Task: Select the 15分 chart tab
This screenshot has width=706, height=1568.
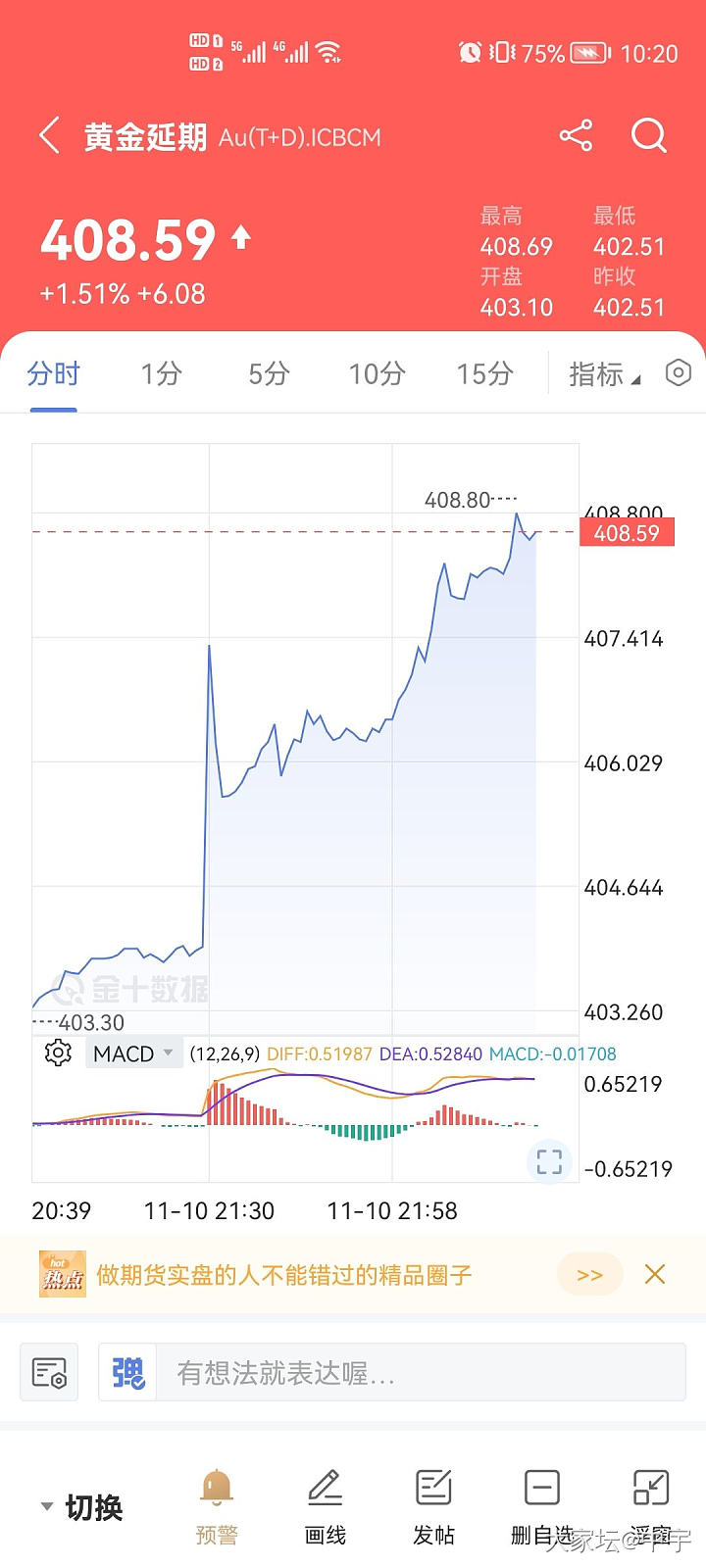Action: point(484,373)
